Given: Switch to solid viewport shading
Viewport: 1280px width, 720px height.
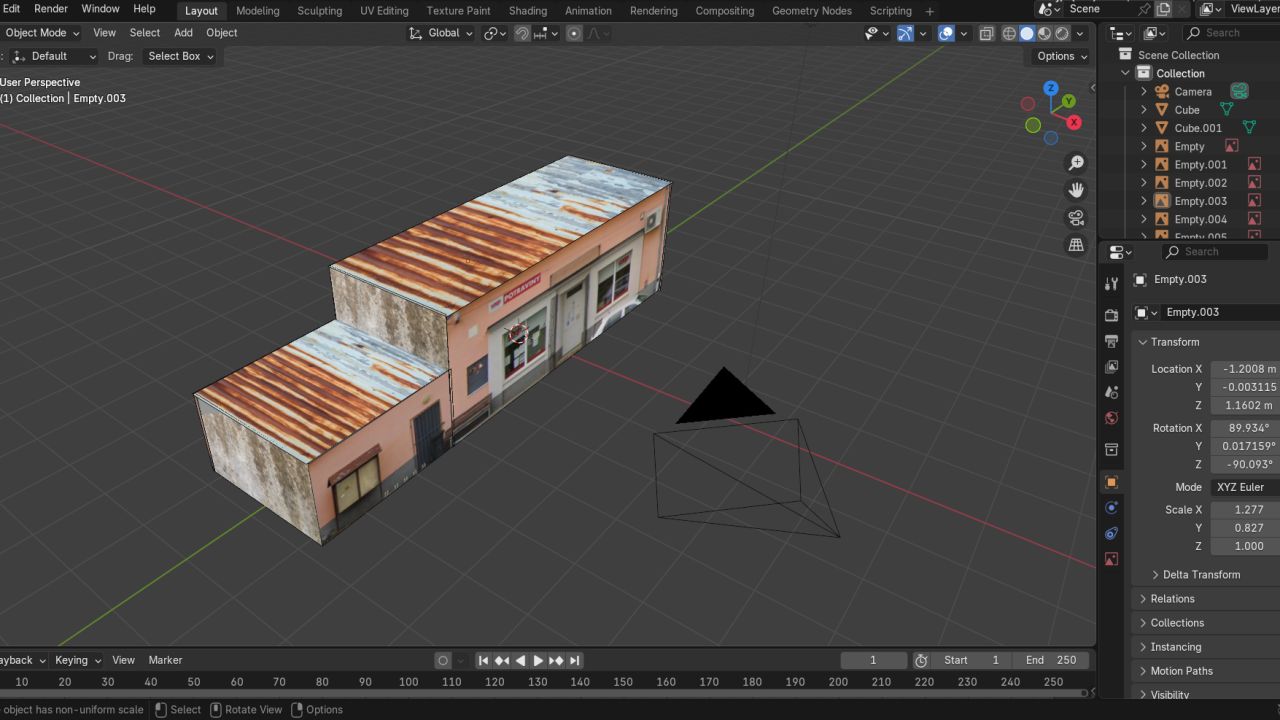Looking at the screenshot, I should (x=1027, y=33).
